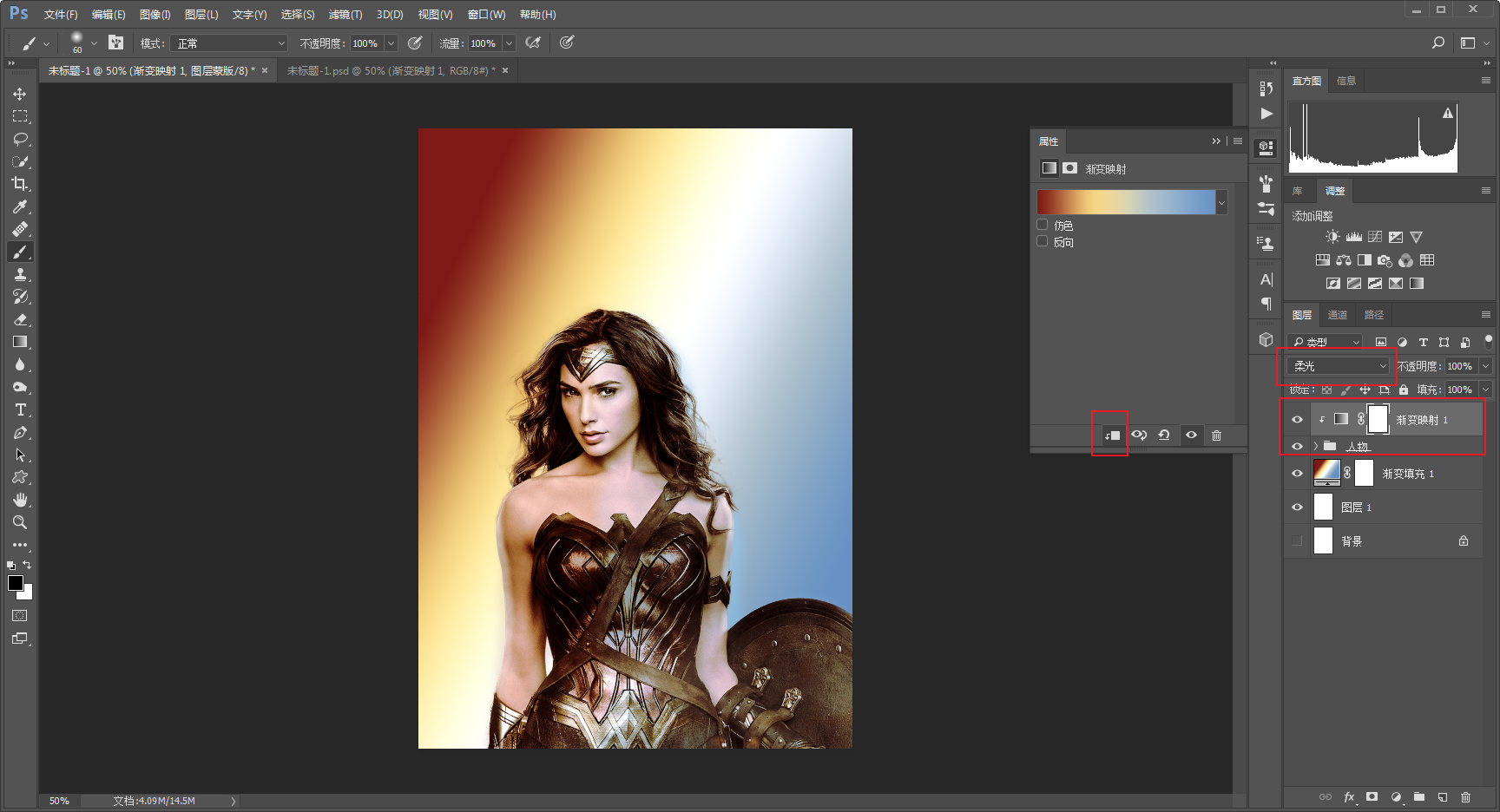Delete layer using Layers panel trash
1500x812 pixels.
[1465, 797]
